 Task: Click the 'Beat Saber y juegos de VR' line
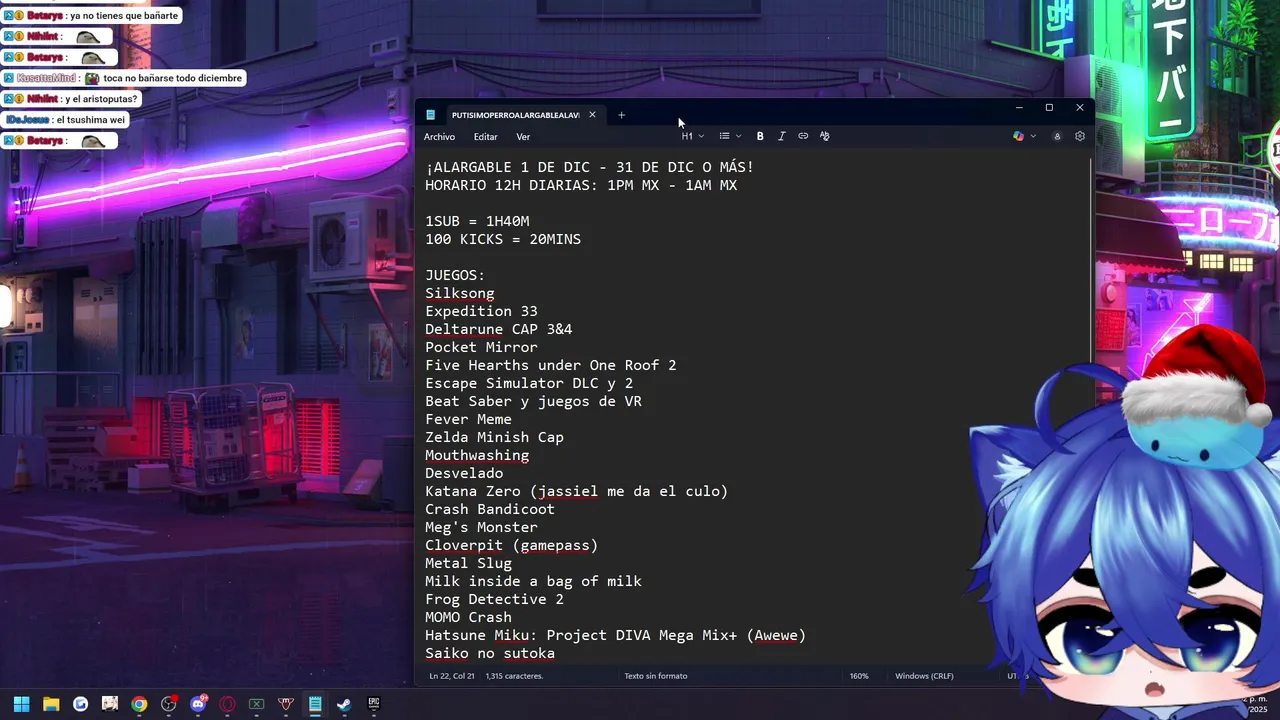click(533, 401)
